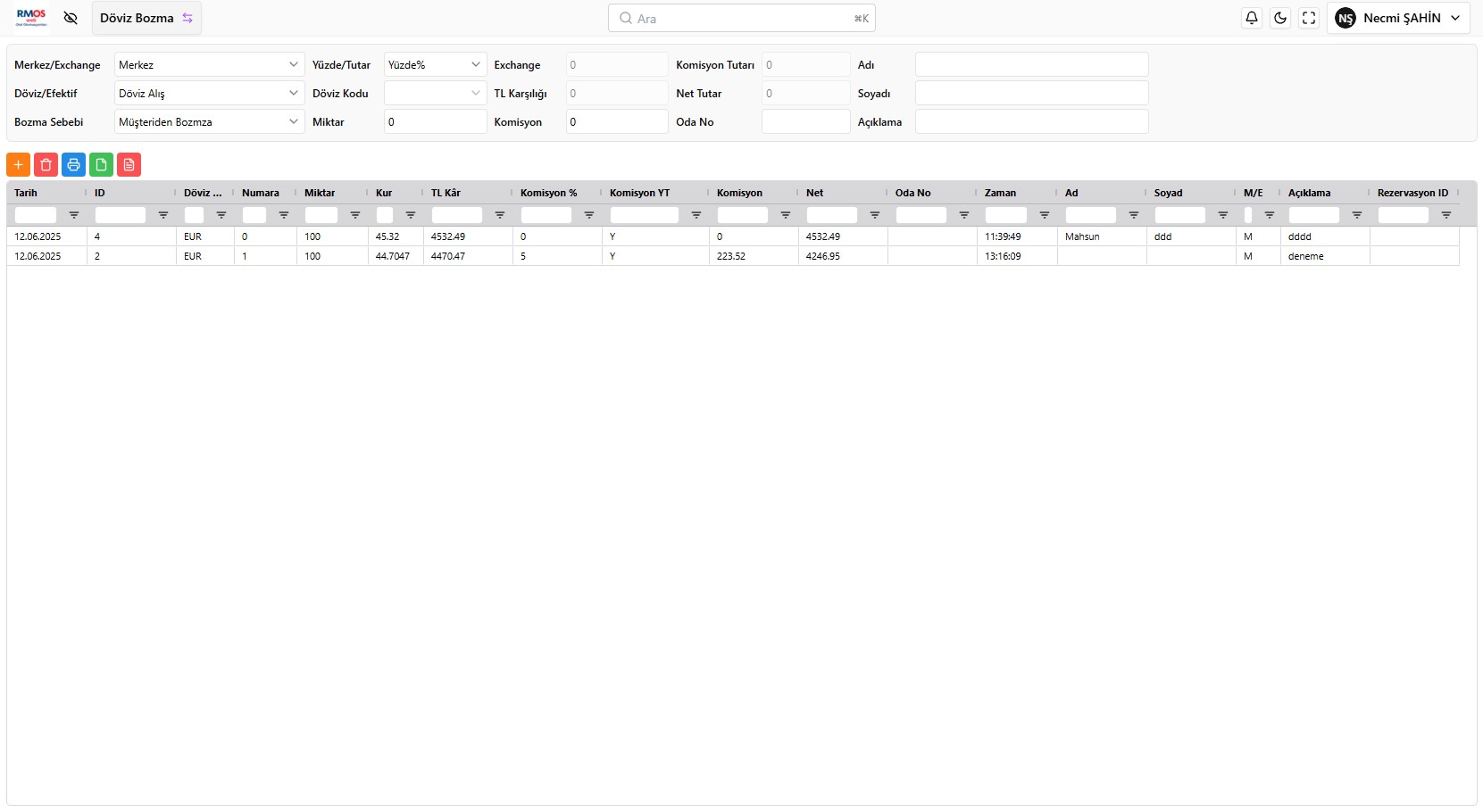Click the Miktar input field
This screenshot has height=812, width=1483.
[x=435, y=122]
